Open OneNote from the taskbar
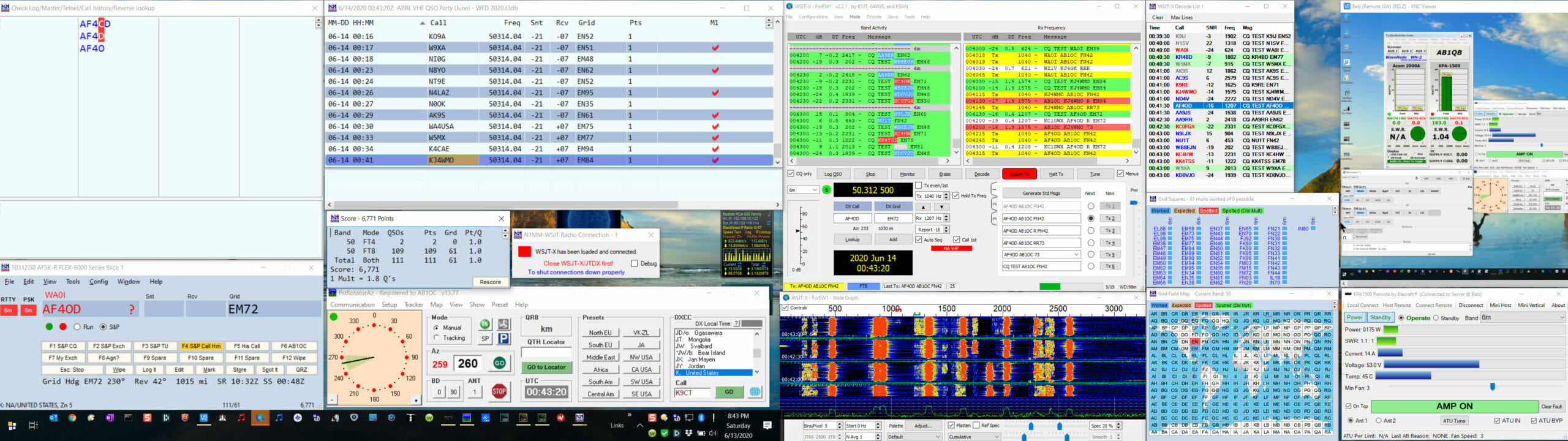1568x441 pixels. coord(110,418)
